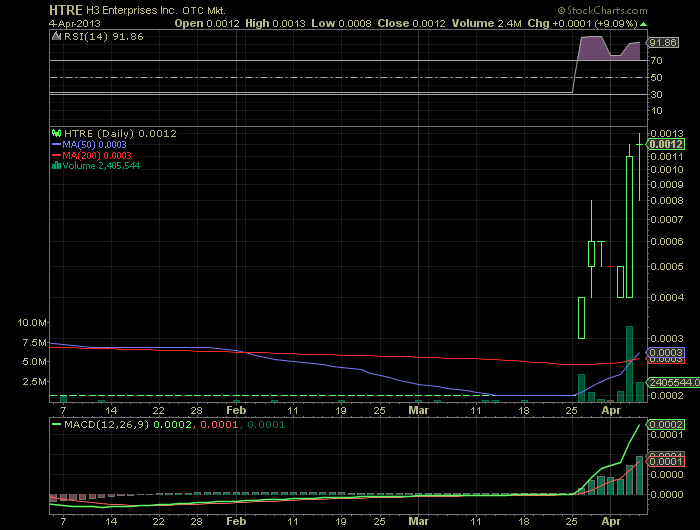Click the '4-Apr-2013' date text
Image resolution: width=700 pixels, height=530 pixels.
click(x=75, y=24)
